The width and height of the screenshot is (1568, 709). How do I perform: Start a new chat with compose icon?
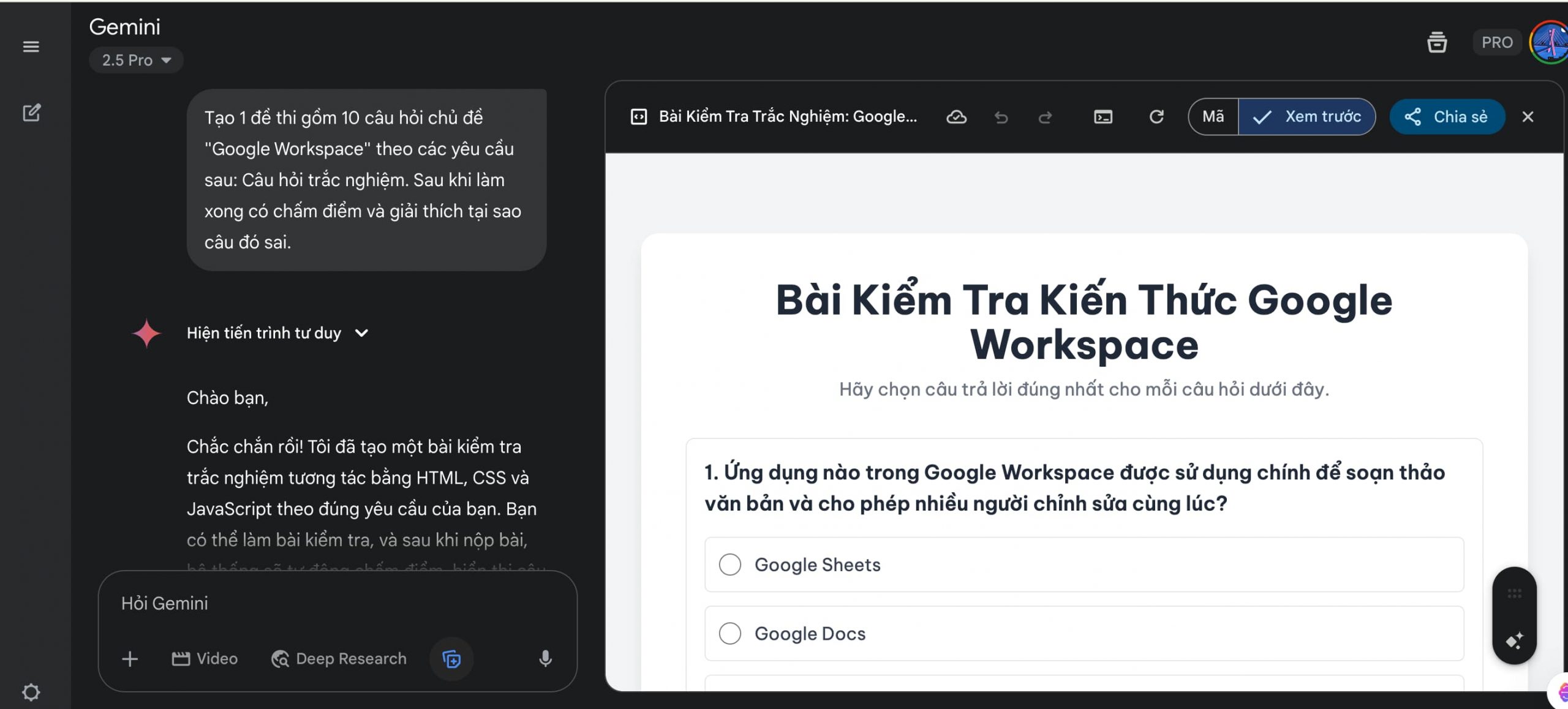pos(31,112)
